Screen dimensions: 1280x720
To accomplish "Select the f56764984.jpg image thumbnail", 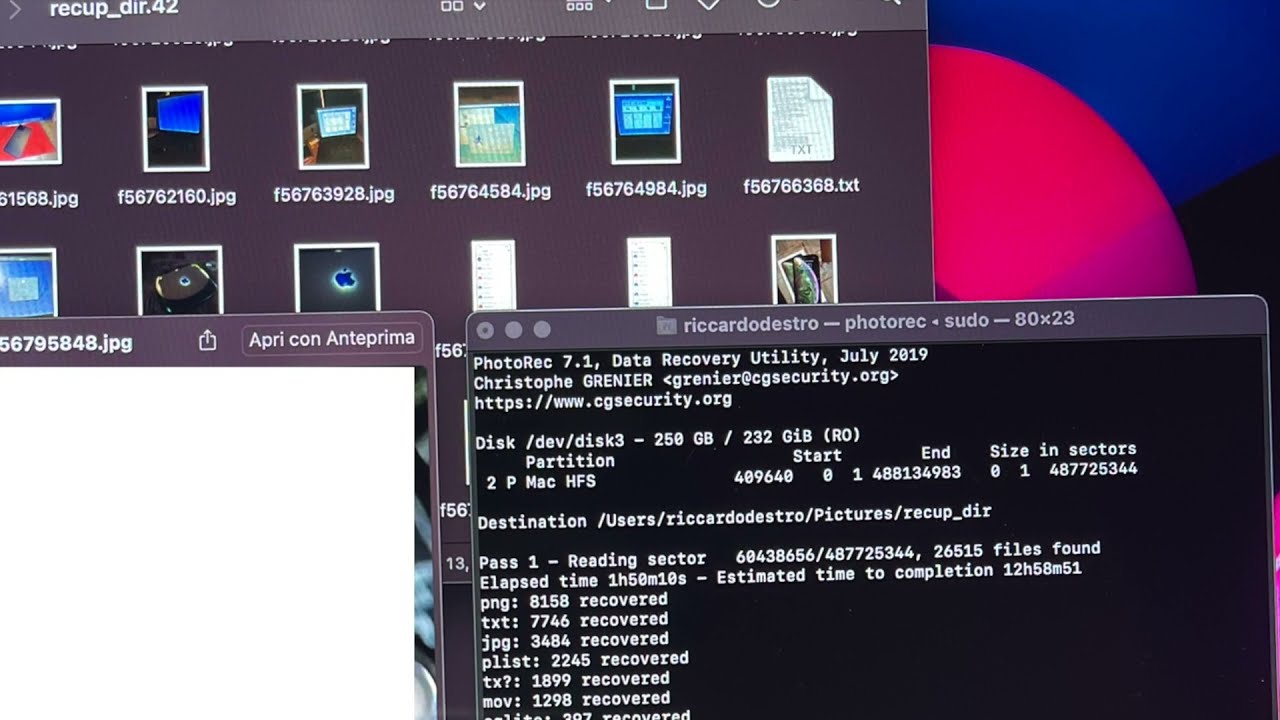I will pos(645,121).
